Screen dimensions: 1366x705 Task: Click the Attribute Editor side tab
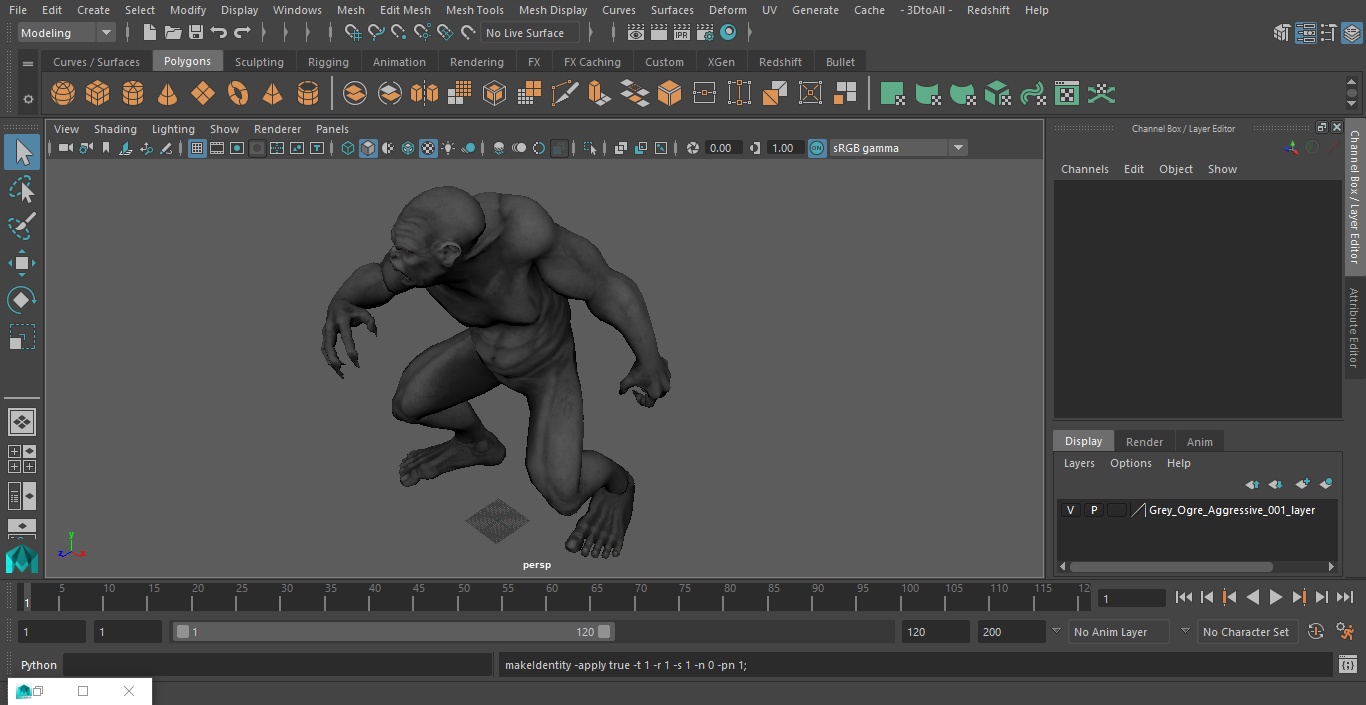[x=1355, y=327]
